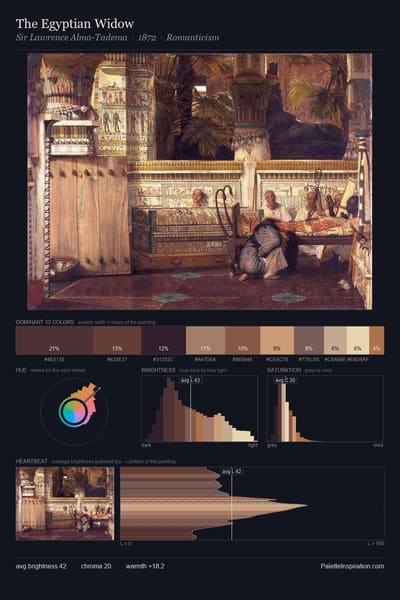
Task: Click hex code under the 21% swatch
Action: [x=54, y=360]
